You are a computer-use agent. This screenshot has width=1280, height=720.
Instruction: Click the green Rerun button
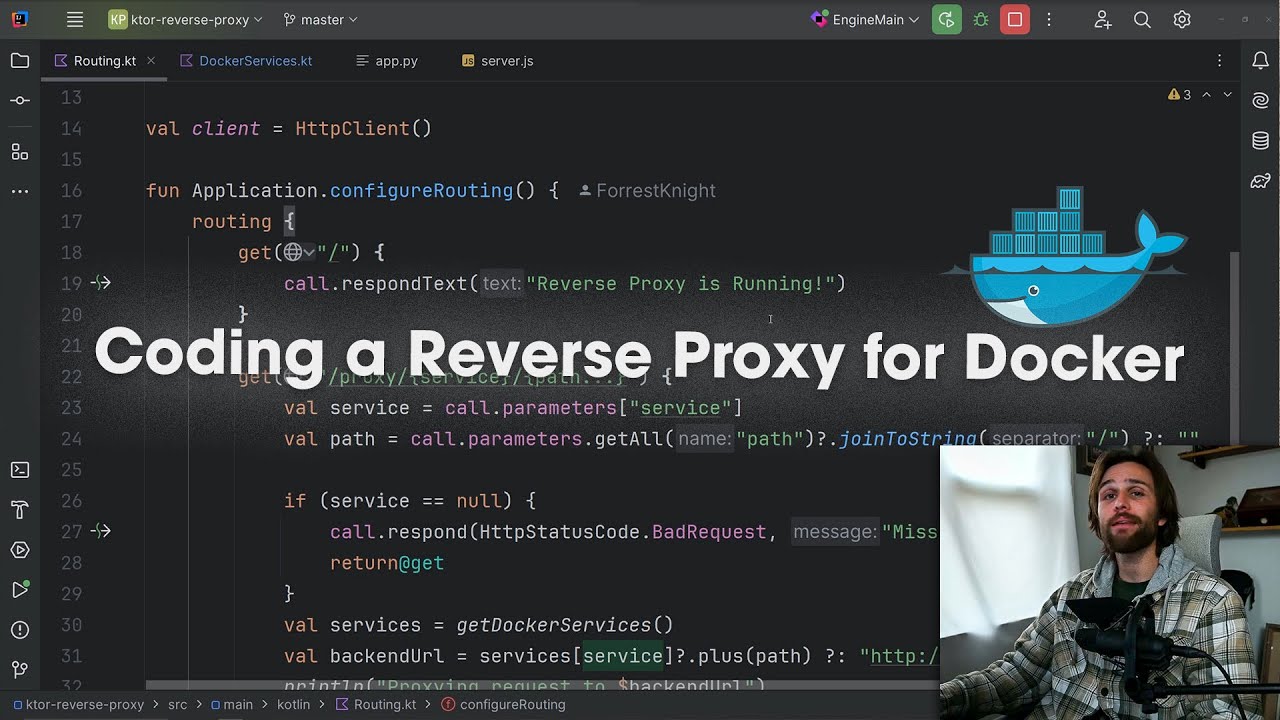(x=946, y=19)
